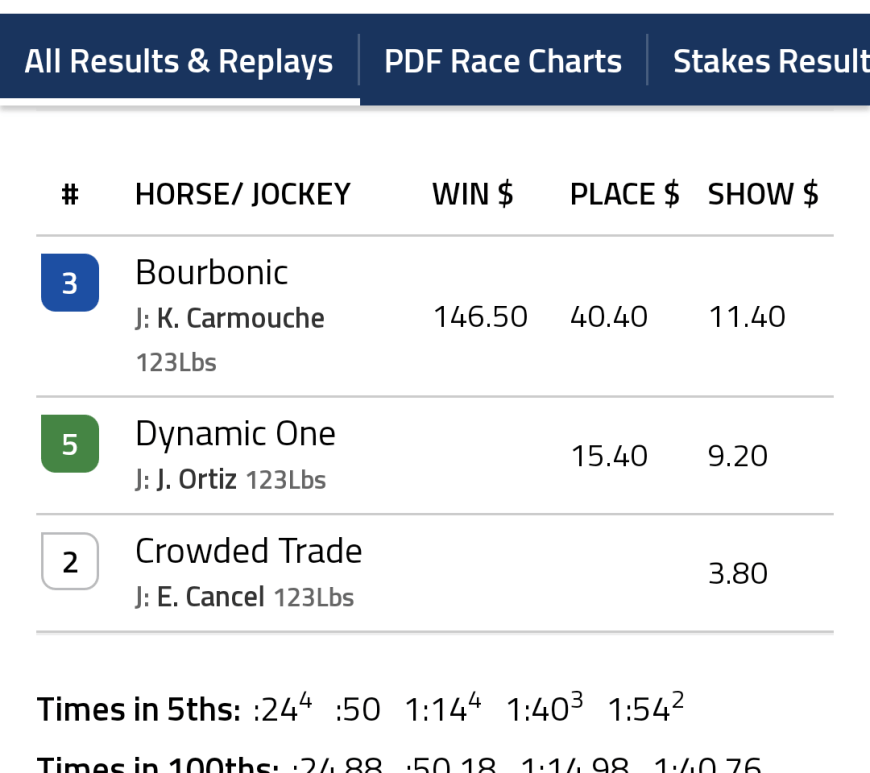Viewport: 870px width, 773px height.
Task: Select horse name Crowded Trade
Action: click(x=248, y=551)
